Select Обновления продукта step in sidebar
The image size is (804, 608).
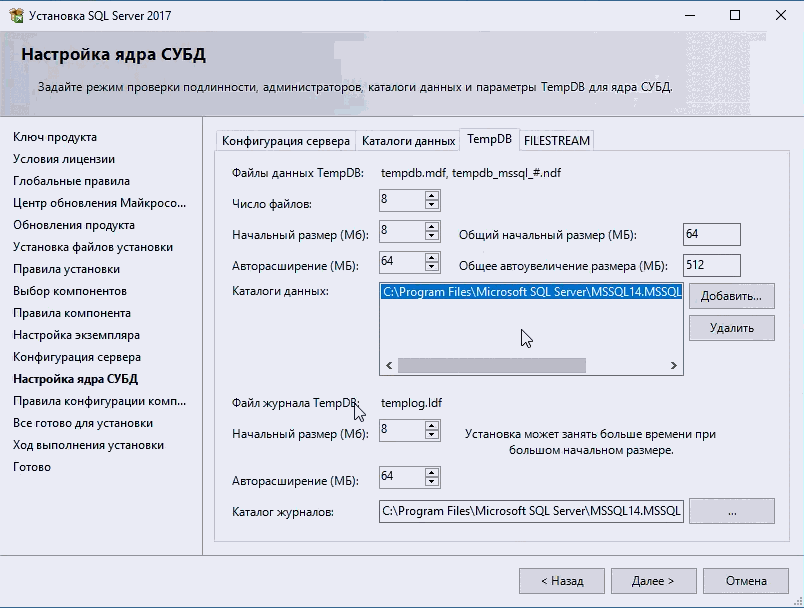point(74,225)
